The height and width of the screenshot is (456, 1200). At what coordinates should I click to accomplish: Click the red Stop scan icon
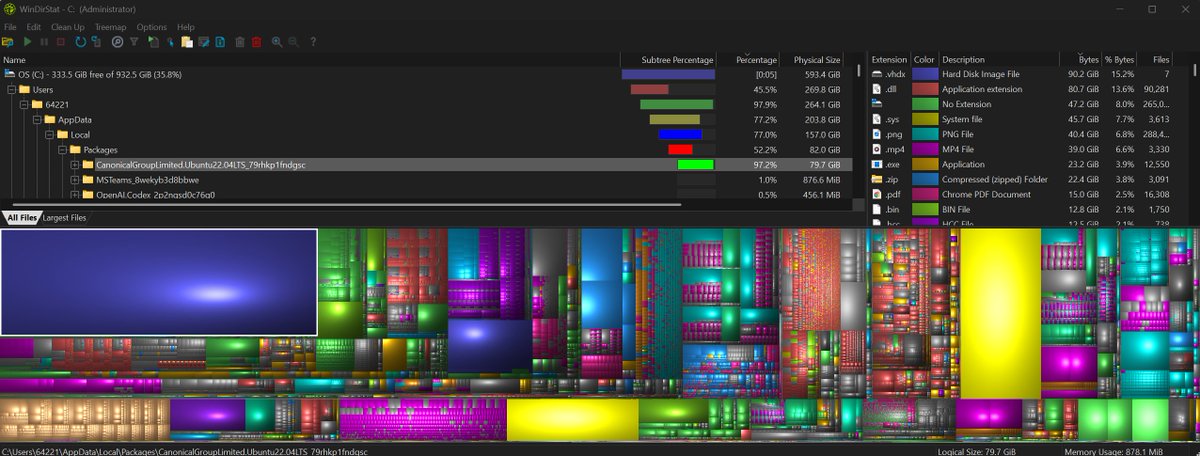(61, 42)
